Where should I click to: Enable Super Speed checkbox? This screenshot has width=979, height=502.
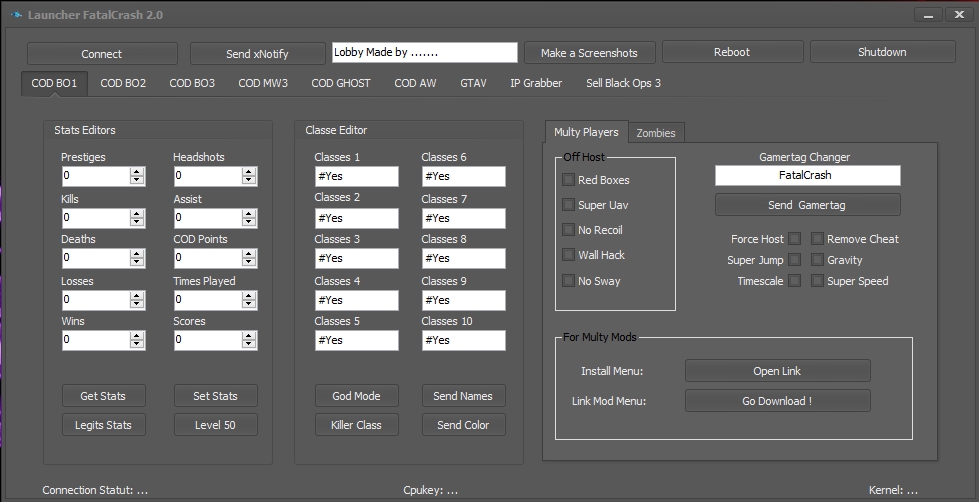(817, 281)
